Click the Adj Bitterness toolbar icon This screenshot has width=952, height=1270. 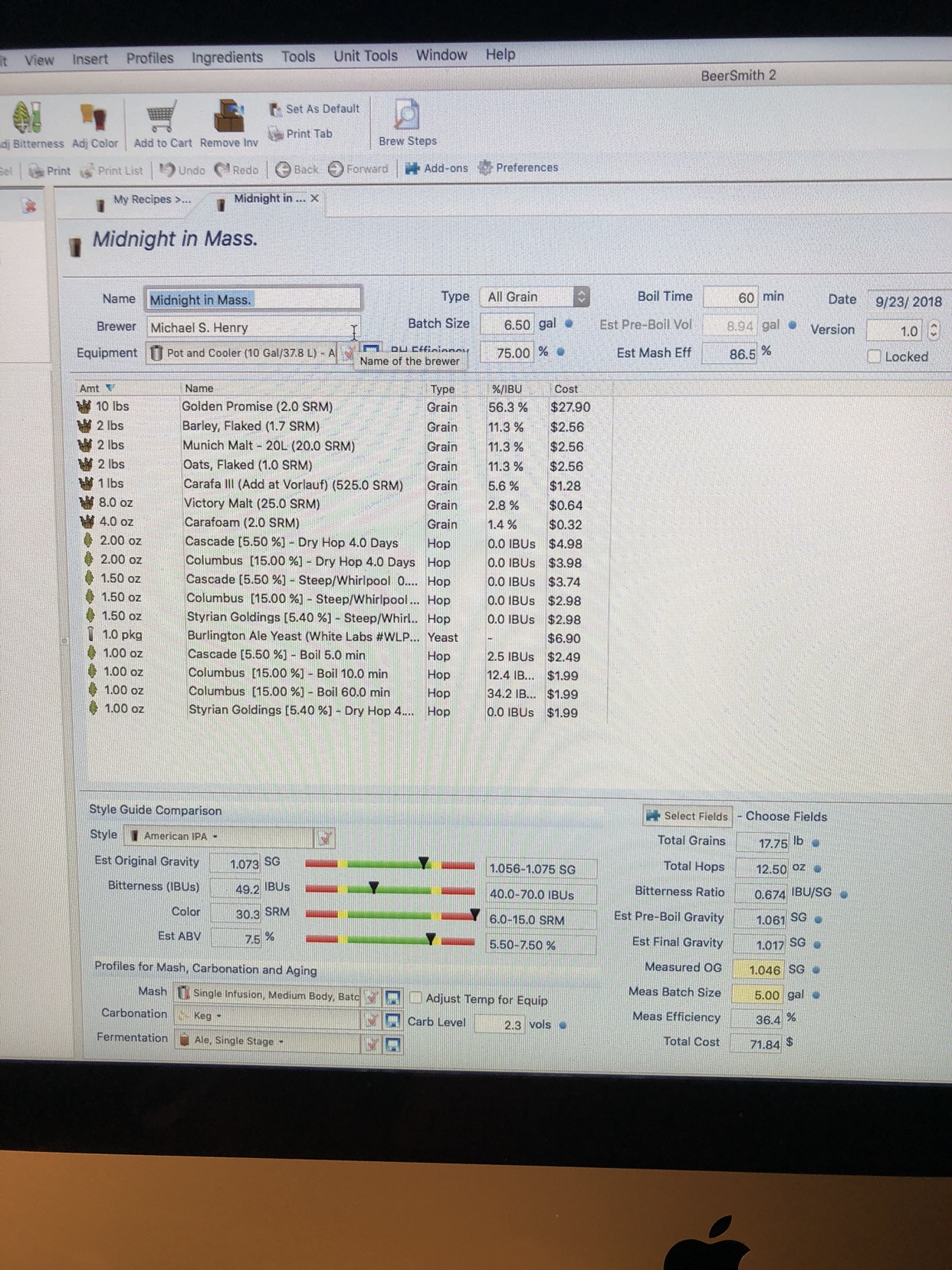click(28, 119)
